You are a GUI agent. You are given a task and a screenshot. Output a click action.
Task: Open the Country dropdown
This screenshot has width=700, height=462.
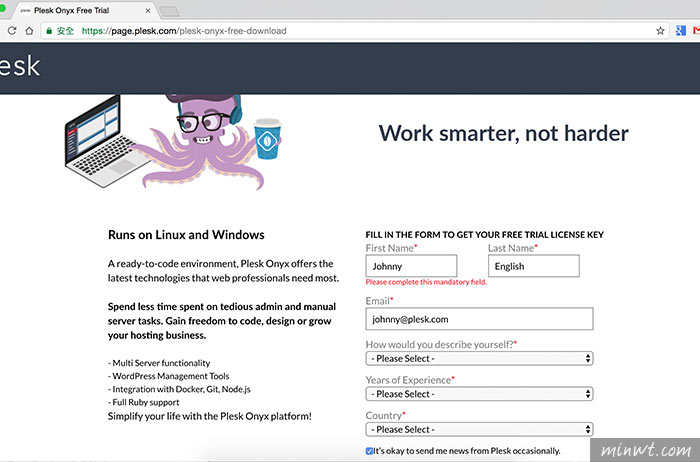click(479, 429)
